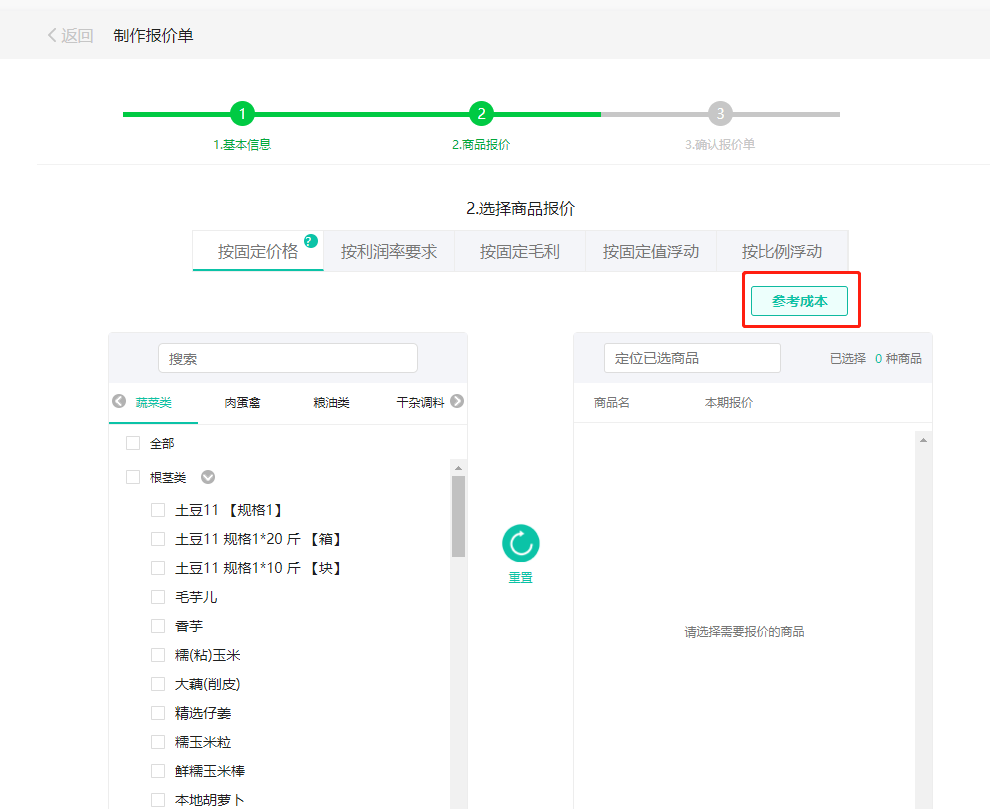Image resolution: width=990 pixels, height=809 pixels.
Task: Select step 1 circle 基本信息 in progress bar
Action: point(243,114)
